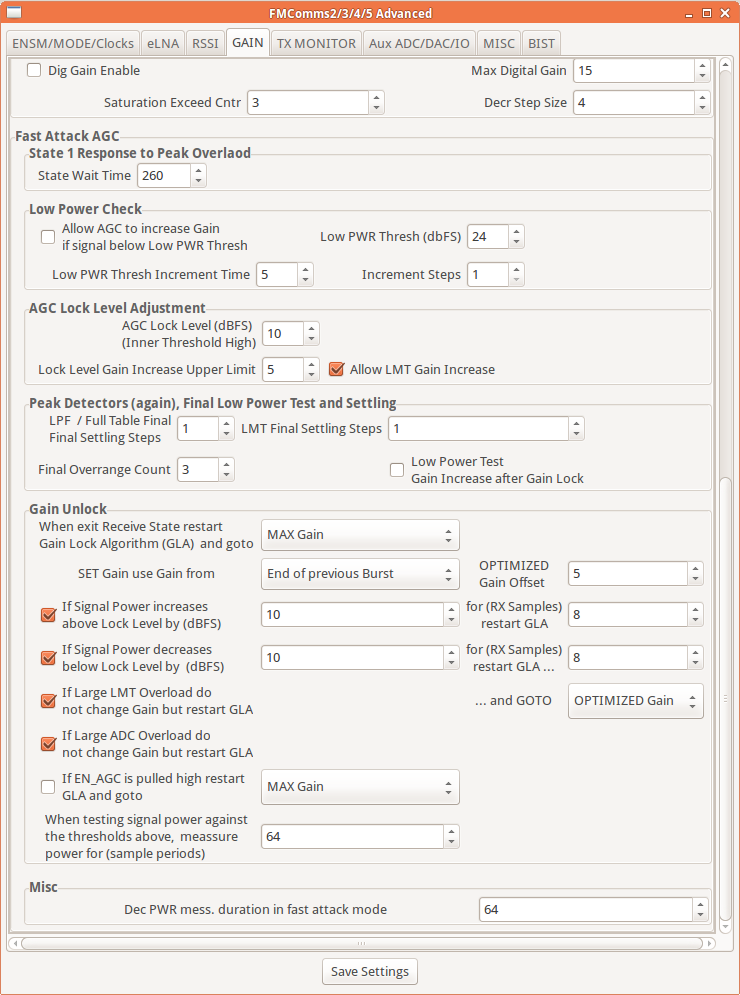This screenshot has height=995, width=740.
Task: Click the measure power sample periods field
Action: [x=352, y=836]
